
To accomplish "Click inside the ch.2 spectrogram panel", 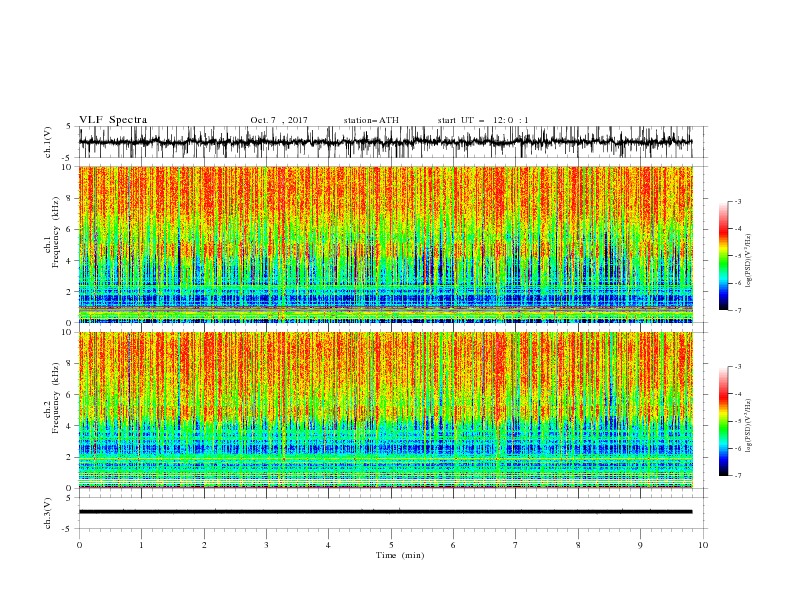I will [386, 410].
